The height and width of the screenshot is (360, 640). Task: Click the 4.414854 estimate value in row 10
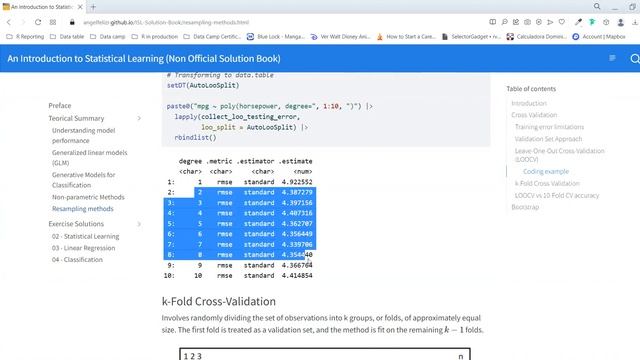pyautogui.click(x=297, y=276)
